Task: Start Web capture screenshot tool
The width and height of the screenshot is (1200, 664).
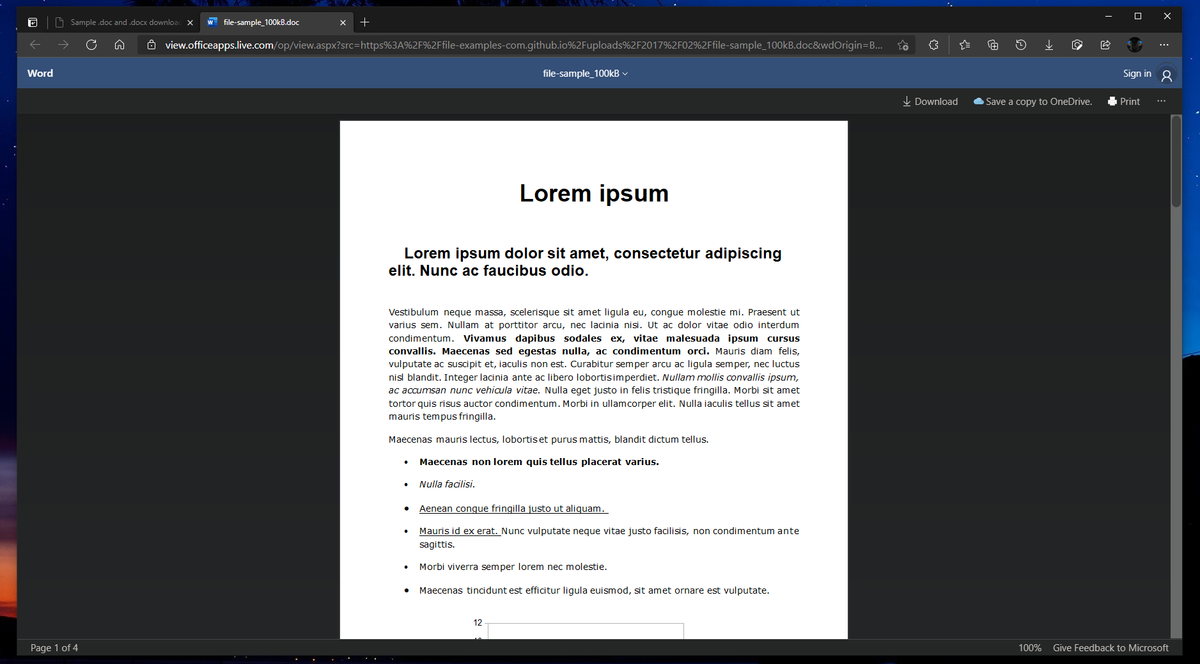Action: [x=1076, y=45]
